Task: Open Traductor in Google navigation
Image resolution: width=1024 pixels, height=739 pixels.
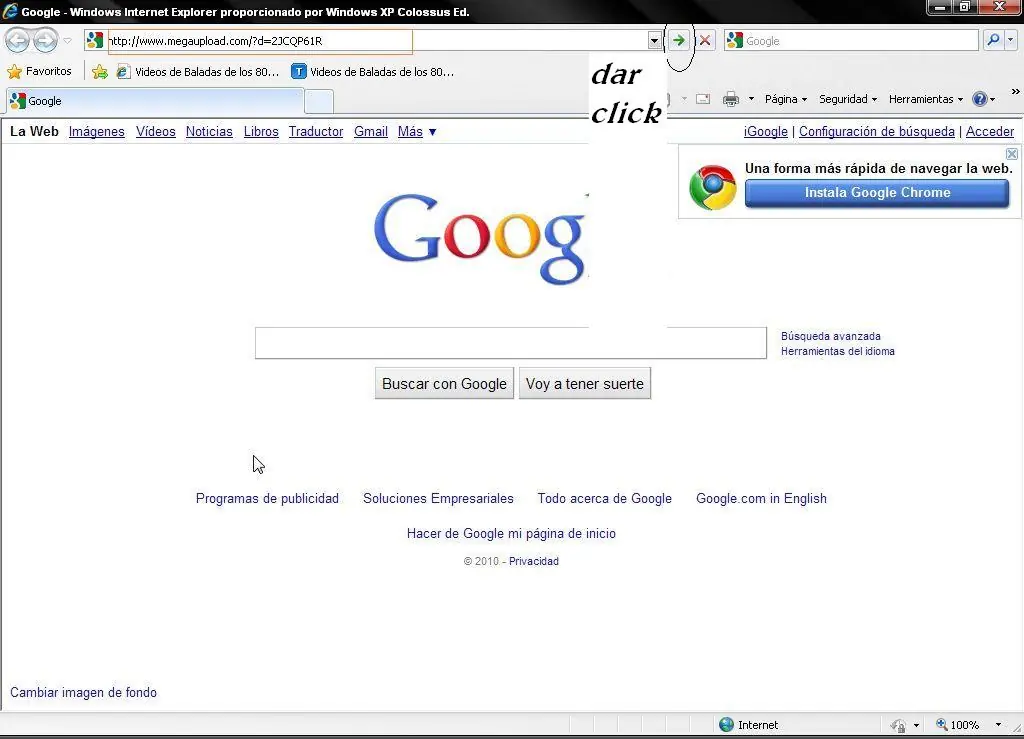Action: (316, 131)
